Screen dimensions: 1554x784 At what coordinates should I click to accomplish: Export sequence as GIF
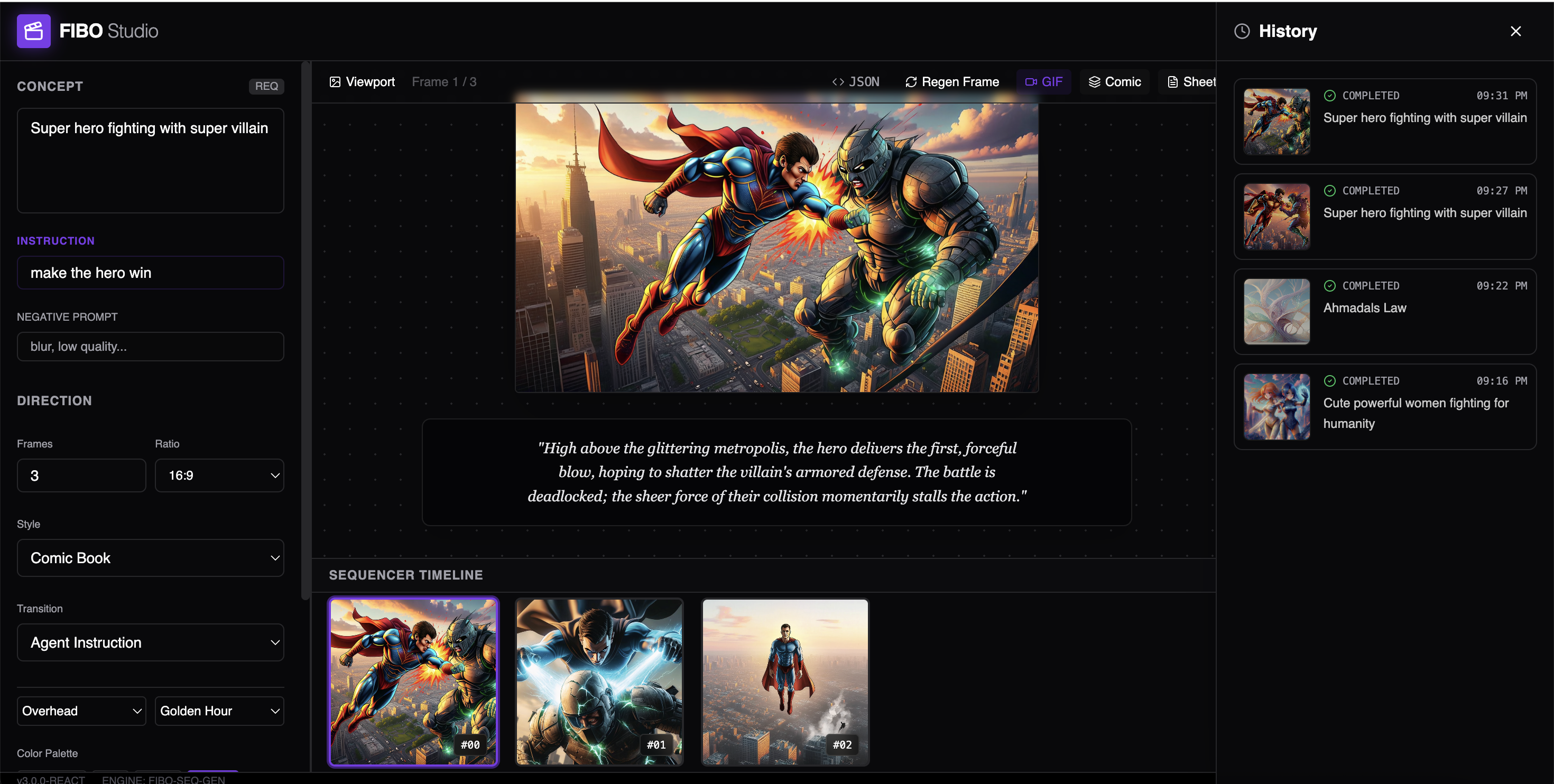[x=1043, y=82]
